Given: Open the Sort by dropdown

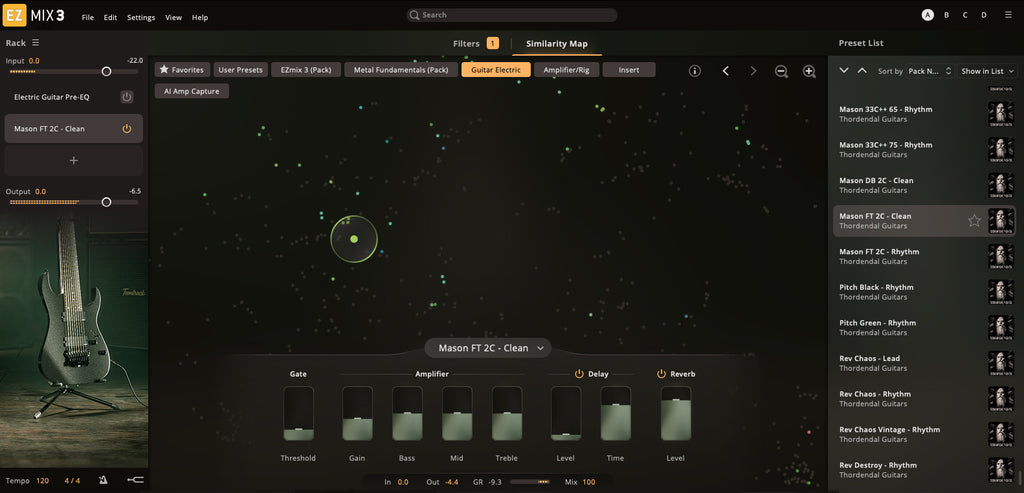Looking at the screenshot, I should (x=931, y=71).
